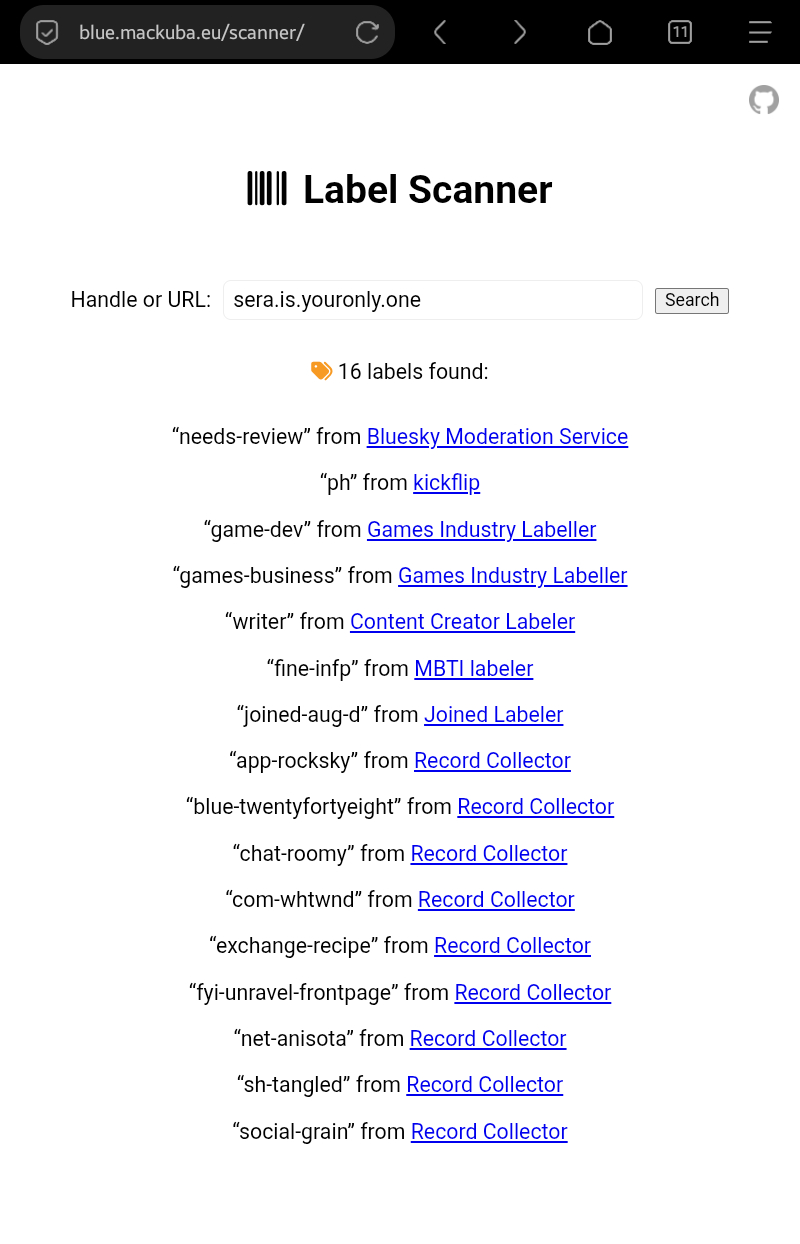Go back using the browser back arrow
Image resolution: width=800 pixels, height=1244 pixels.
pyautogui.click(x=440, y=32)
